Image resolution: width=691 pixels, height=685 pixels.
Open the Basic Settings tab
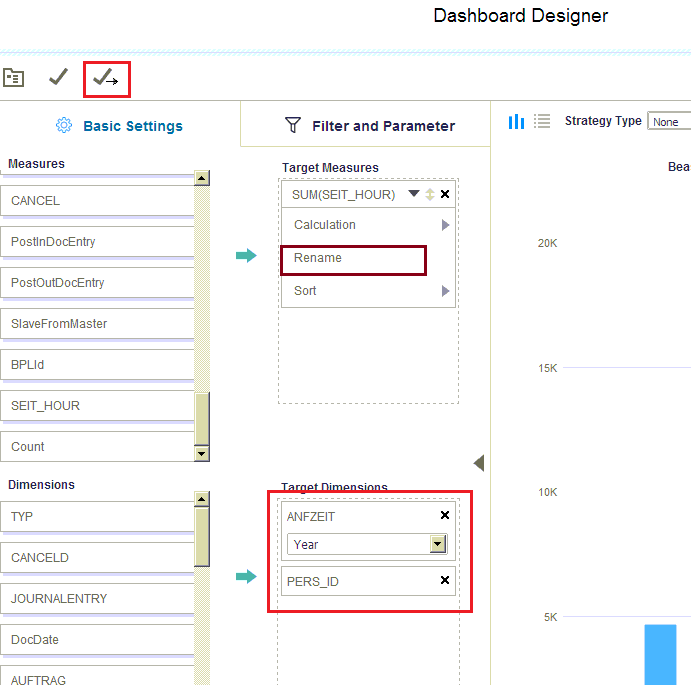[120, 126]
